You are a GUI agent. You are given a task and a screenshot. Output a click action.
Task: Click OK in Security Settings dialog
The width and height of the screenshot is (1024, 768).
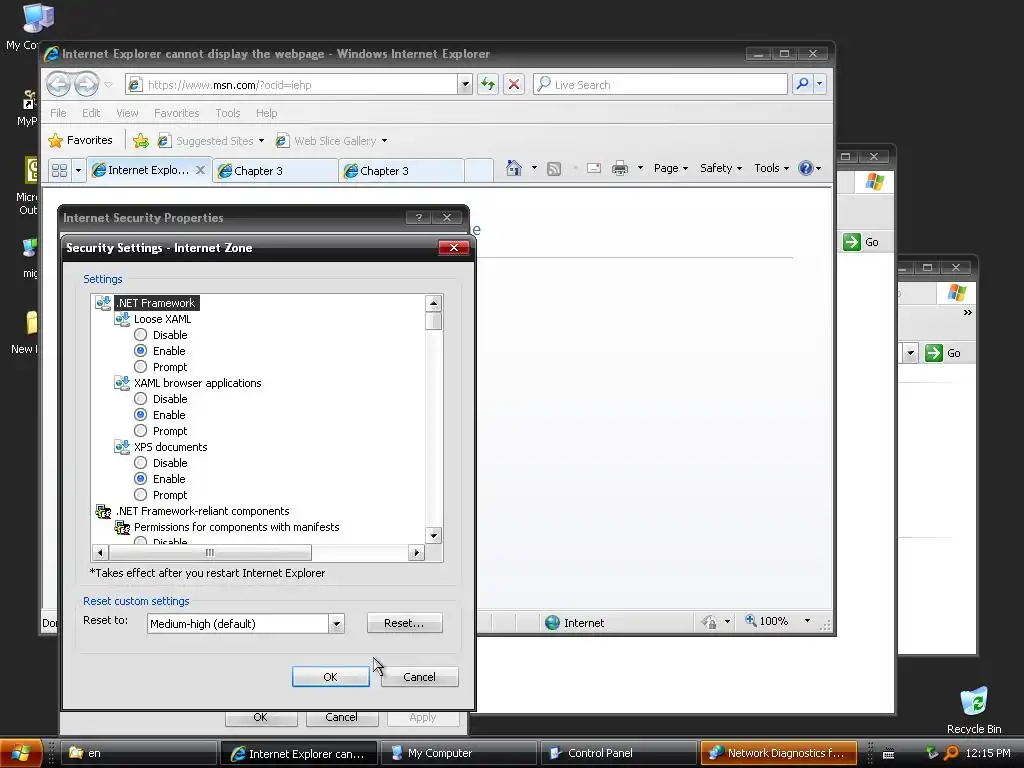click(x=330, y=677)
